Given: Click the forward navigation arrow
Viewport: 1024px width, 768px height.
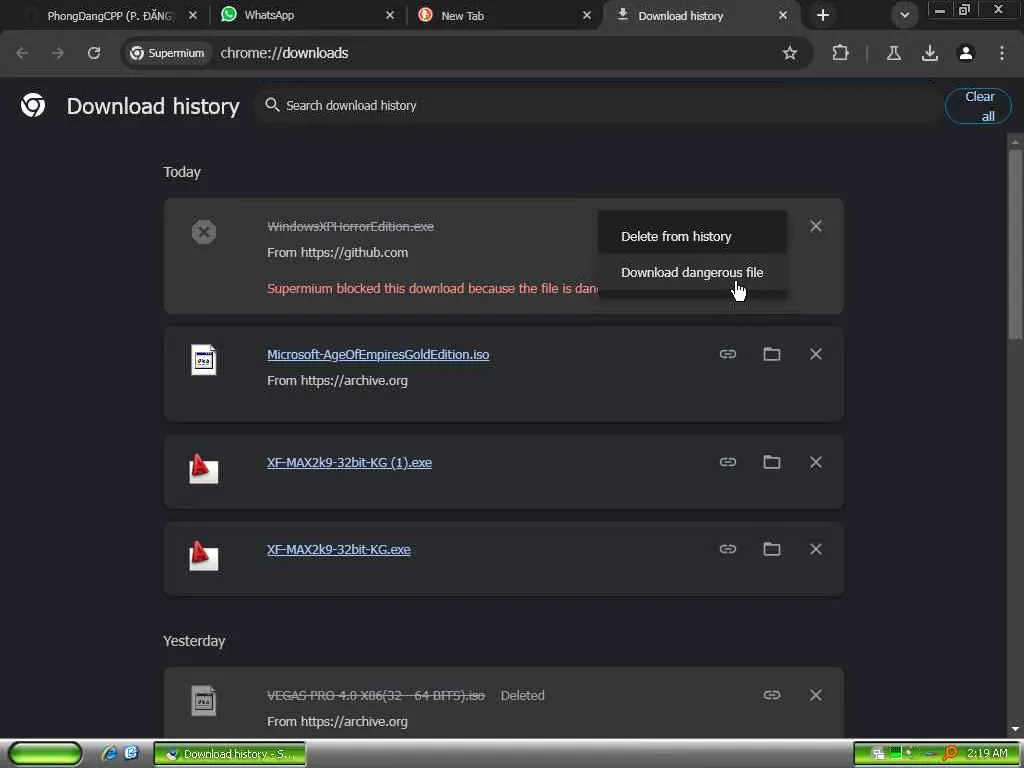Looking at the screenshot, I should 58,53.
